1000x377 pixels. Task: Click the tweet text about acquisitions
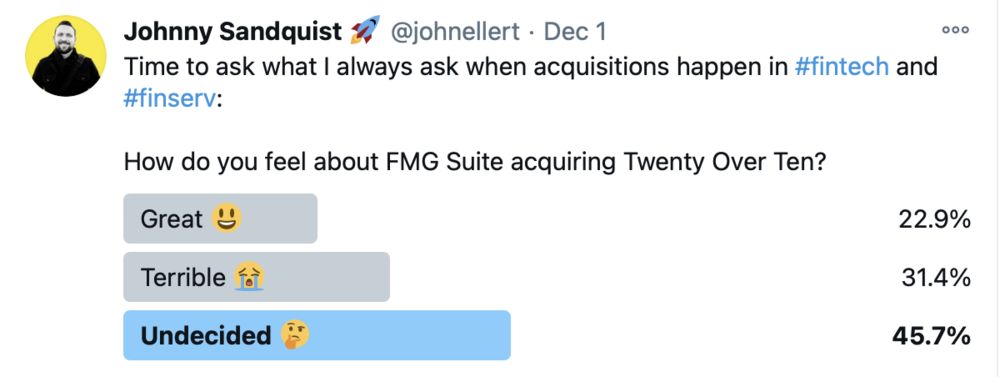coord(531,83)
